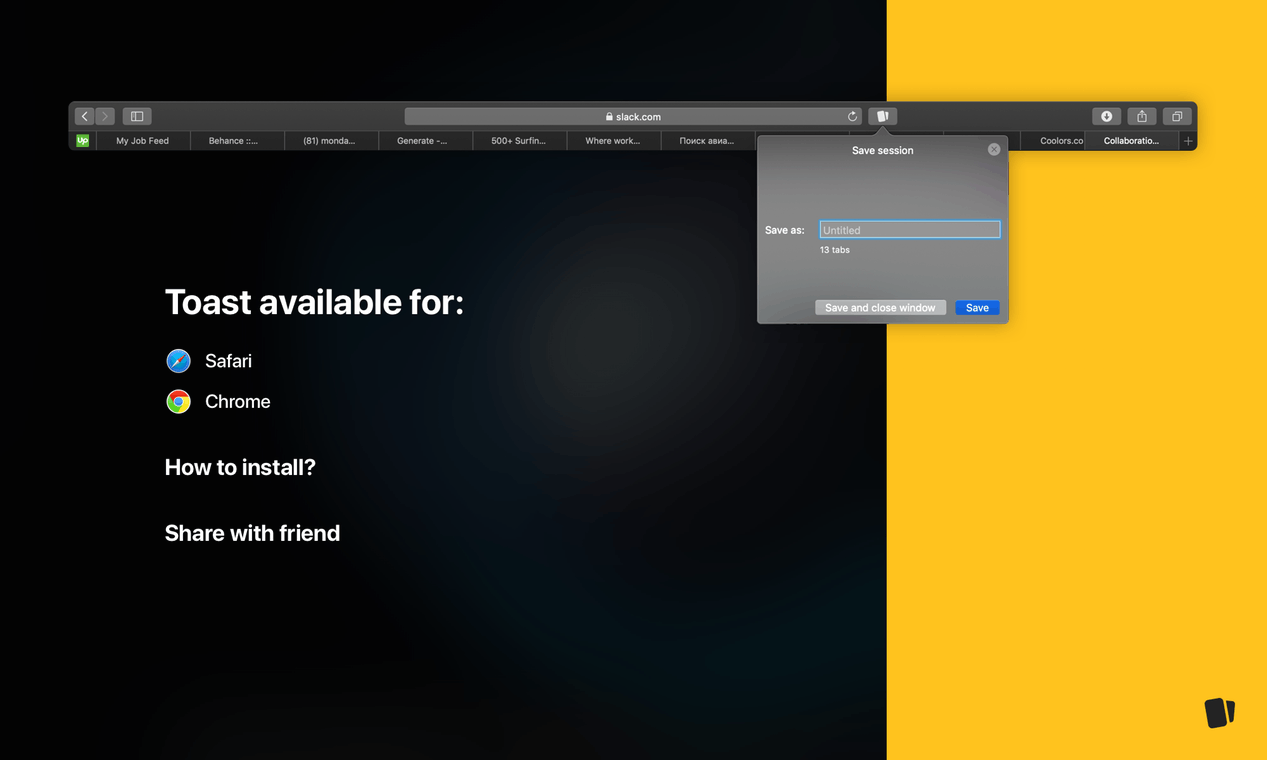1267x760 pixels.
Task: Reload the slack.com page
Action: click(x=852, y=116)
